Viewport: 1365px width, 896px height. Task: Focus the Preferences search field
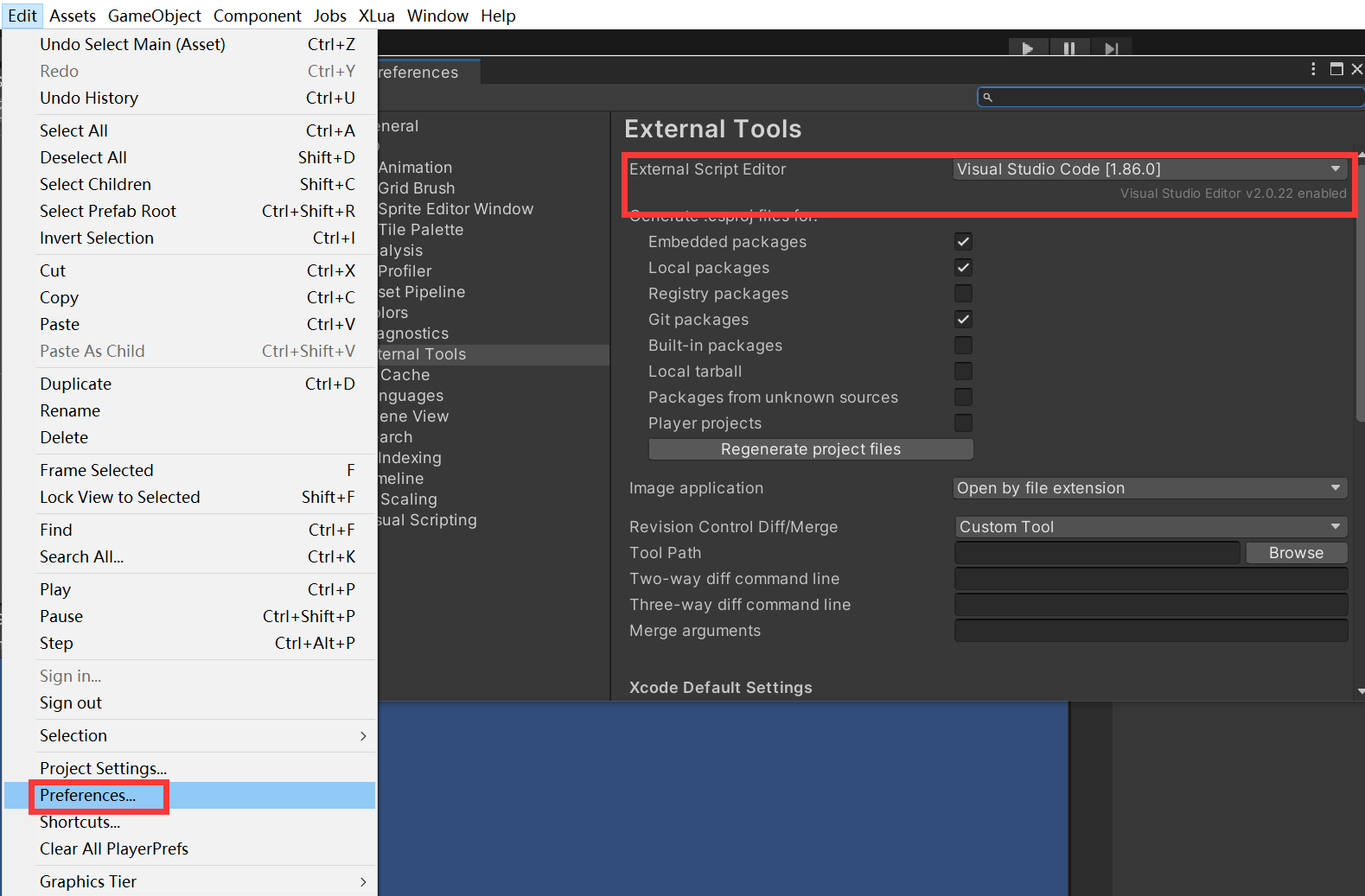1170,97
